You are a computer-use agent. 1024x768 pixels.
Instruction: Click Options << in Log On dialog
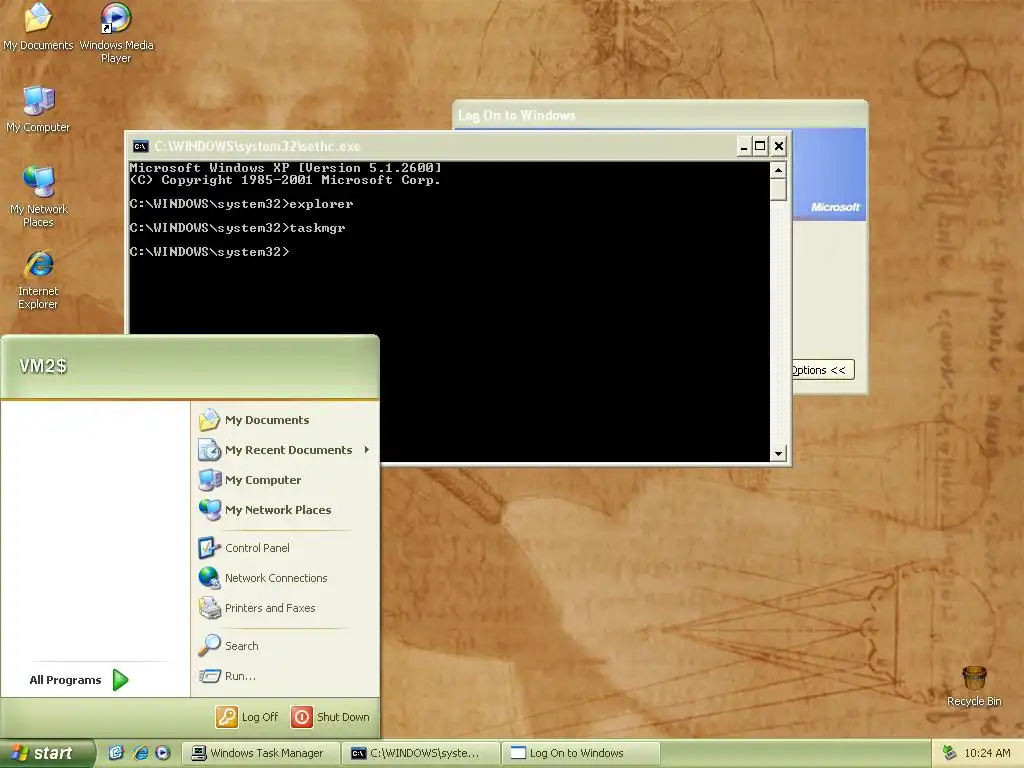pyautogui.click(x=823, y=370)
